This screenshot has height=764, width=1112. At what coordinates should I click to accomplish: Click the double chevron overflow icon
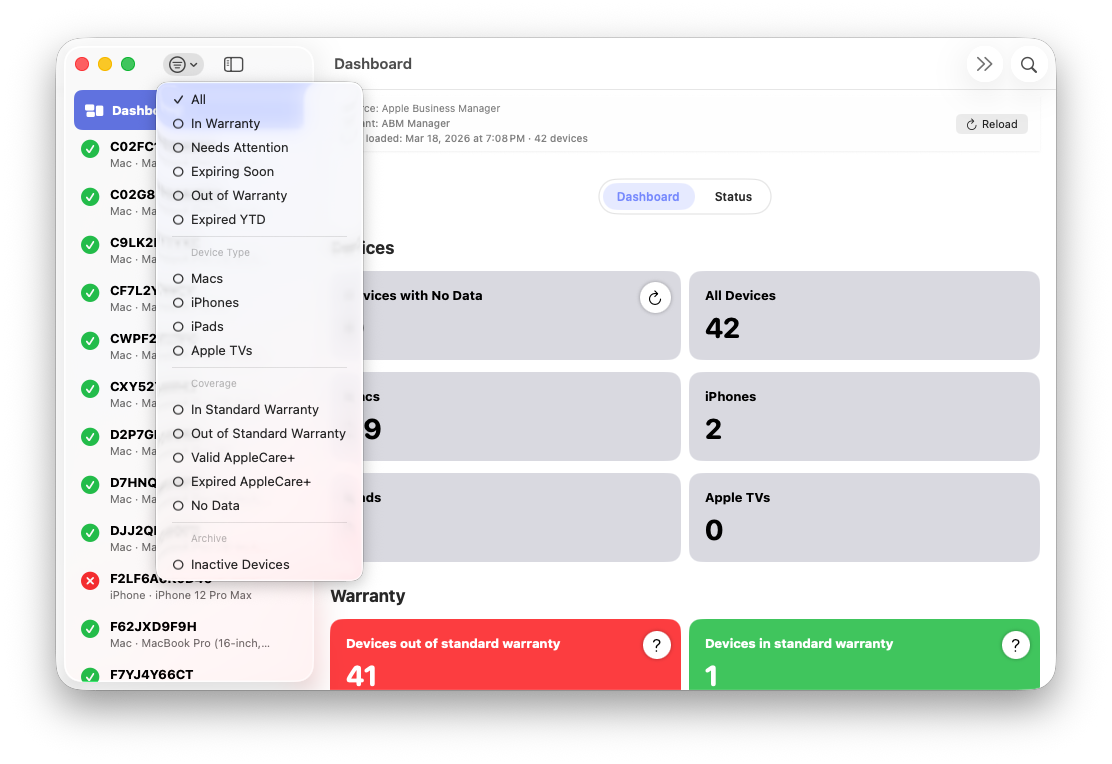tap(984, 65)
